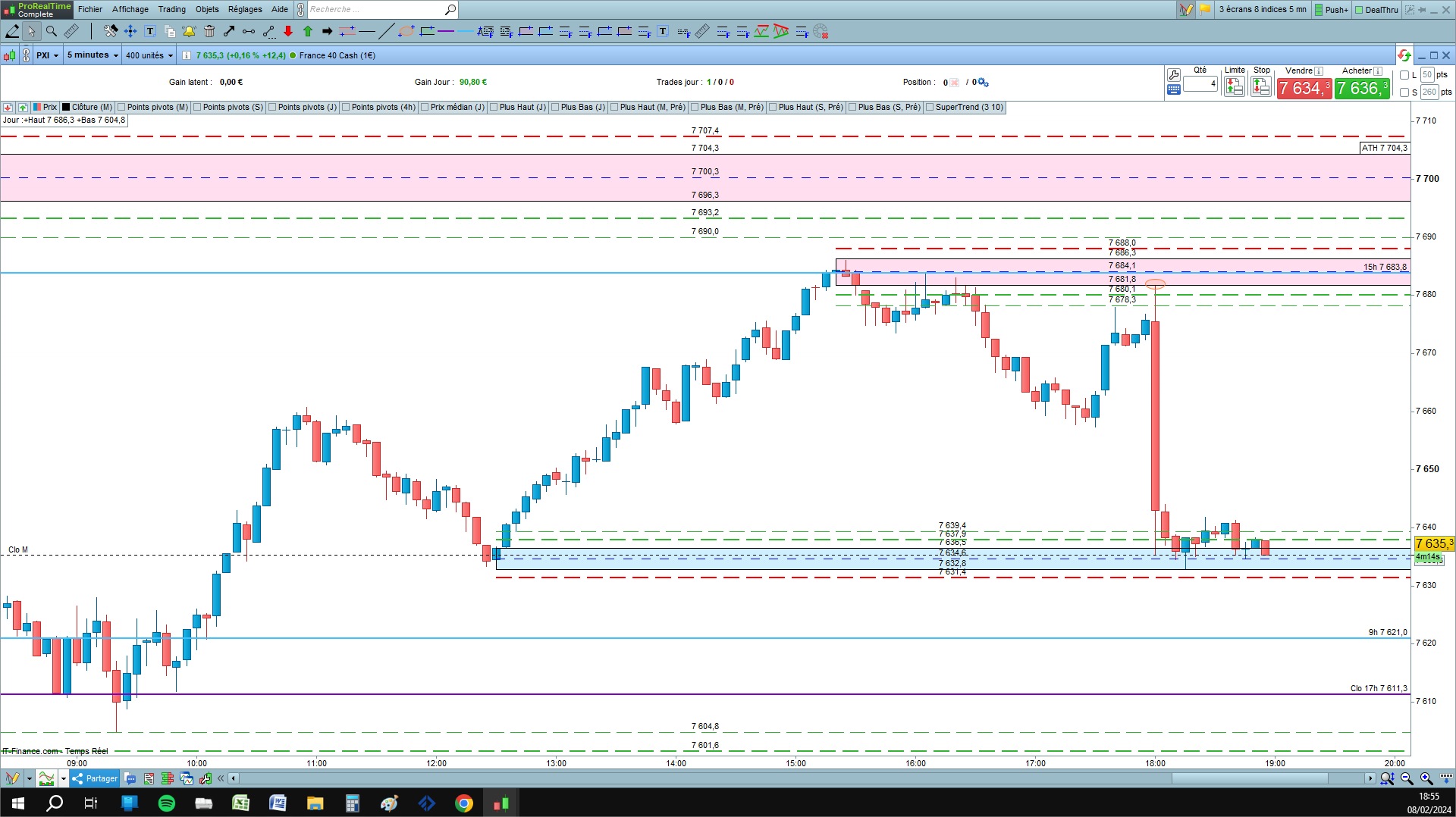The height and width of the screenshot is (817, 1456).
Task: Click the Qté quantity input field
Action: (x=1200, y=84)
